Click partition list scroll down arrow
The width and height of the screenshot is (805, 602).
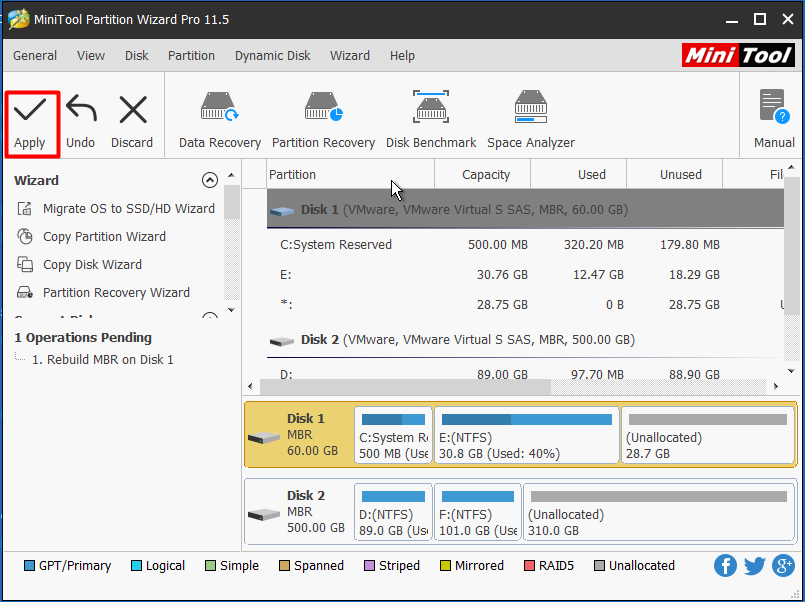coord(791,371)
